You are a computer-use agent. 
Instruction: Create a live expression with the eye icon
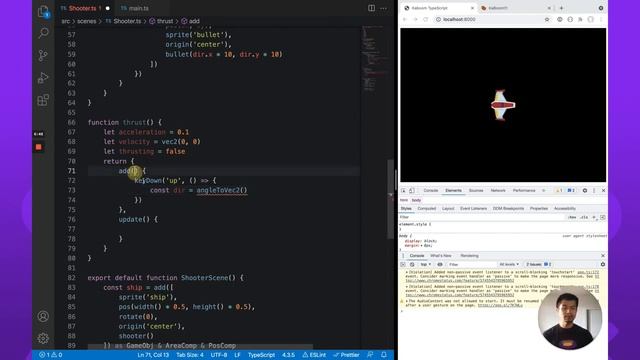click(440, 264)
